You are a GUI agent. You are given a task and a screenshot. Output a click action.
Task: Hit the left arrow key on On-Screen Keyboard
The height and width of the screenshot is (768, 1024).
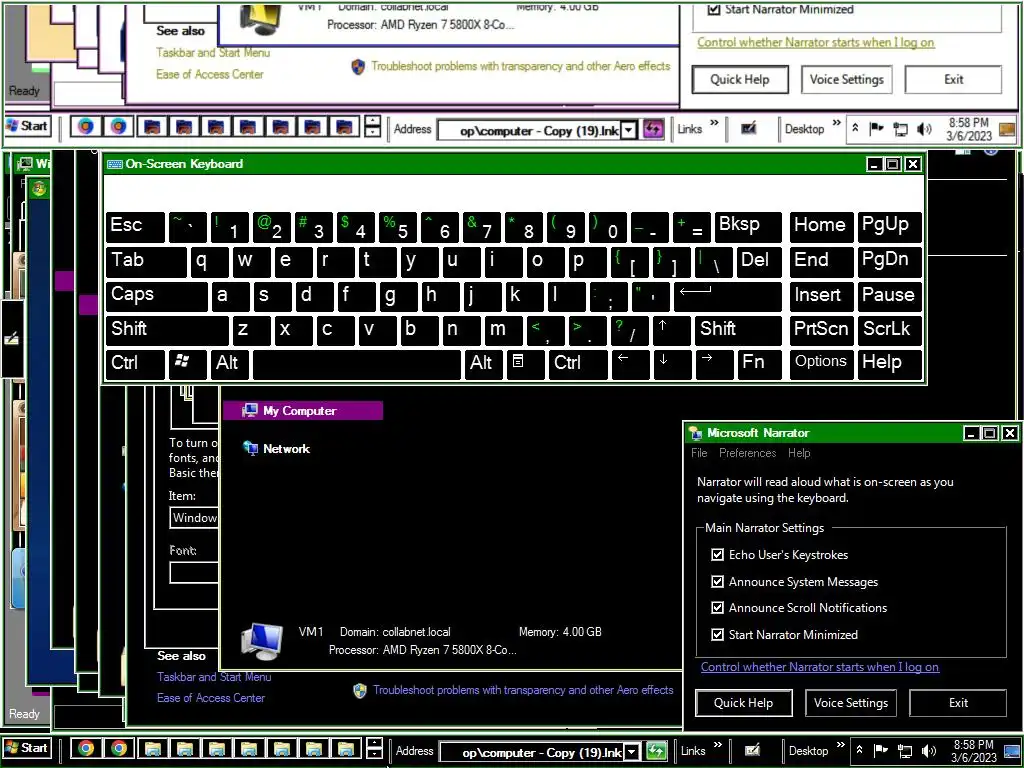click(x=630, y=364)
